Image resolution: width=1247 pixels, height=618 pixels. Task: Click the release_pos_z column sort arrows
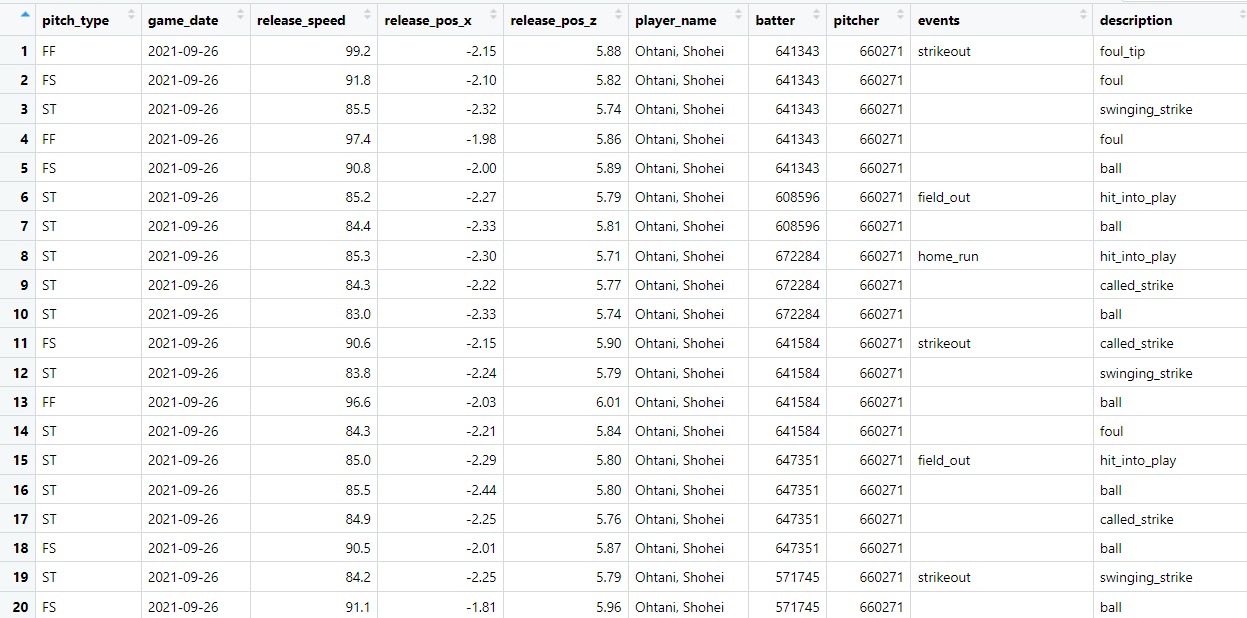[618, 16]
